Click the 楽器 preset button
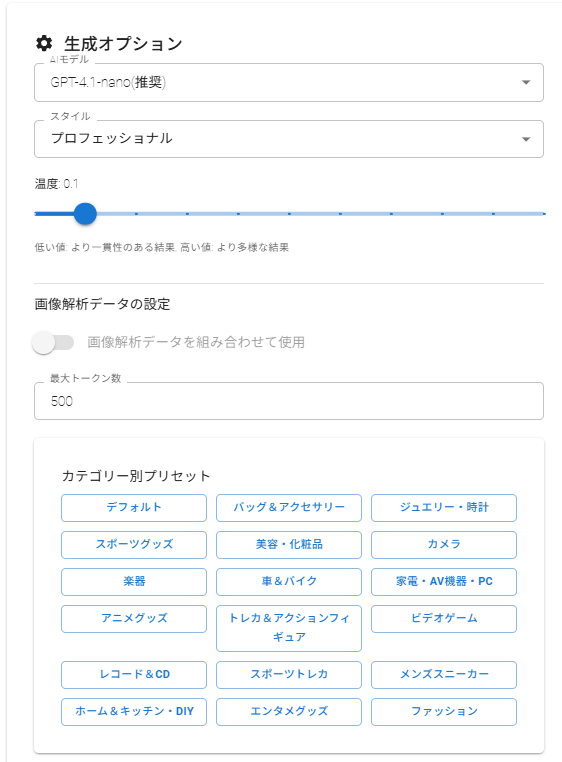Screen dimensions: 562x762 [134, 582]
